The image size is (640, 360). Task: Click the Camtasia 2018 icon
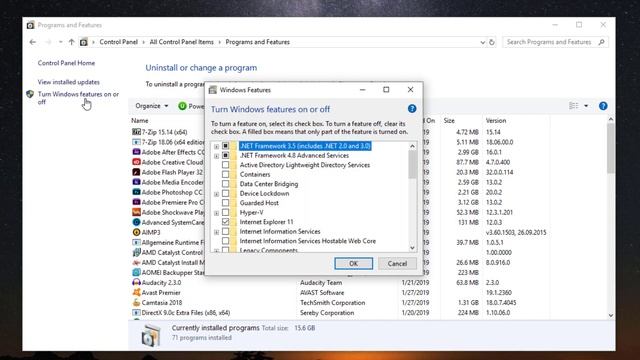tap(136, 302)
